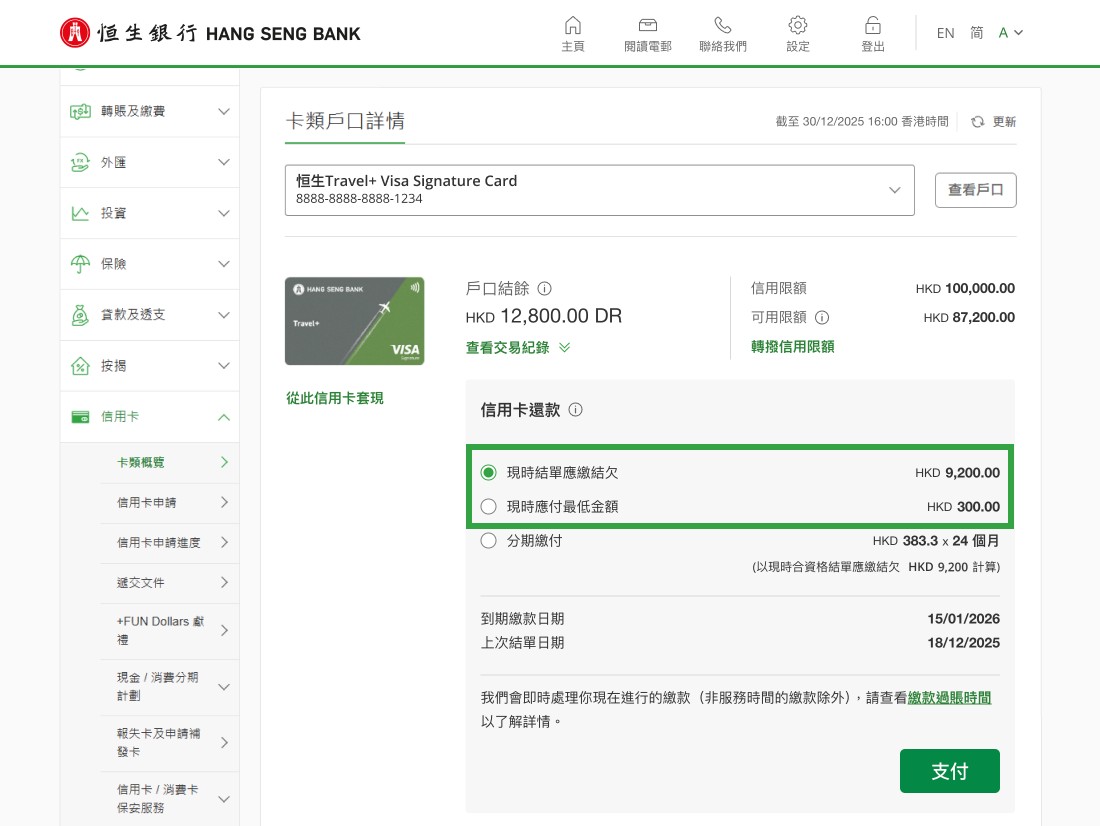The image size is (1100, 826).
Task: Switch language to English
Action: click(945, 33)
